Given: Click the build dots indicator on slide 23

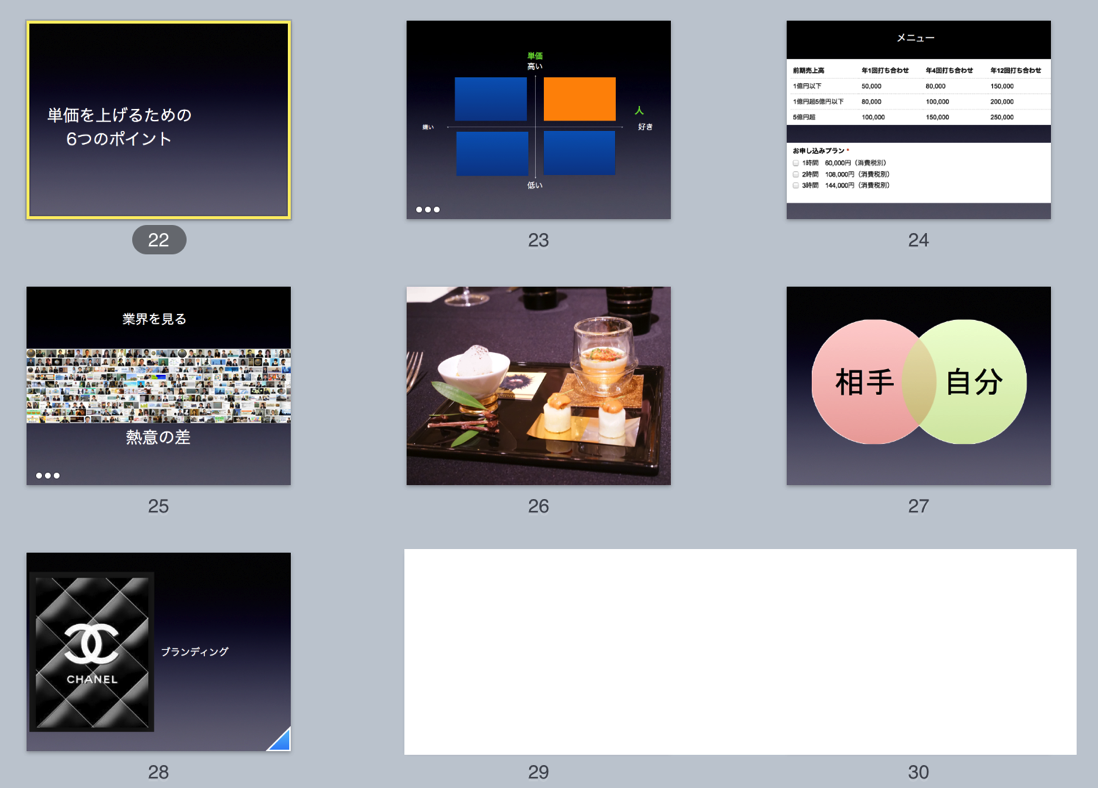Looking at the screenshot, I should 428,209.
